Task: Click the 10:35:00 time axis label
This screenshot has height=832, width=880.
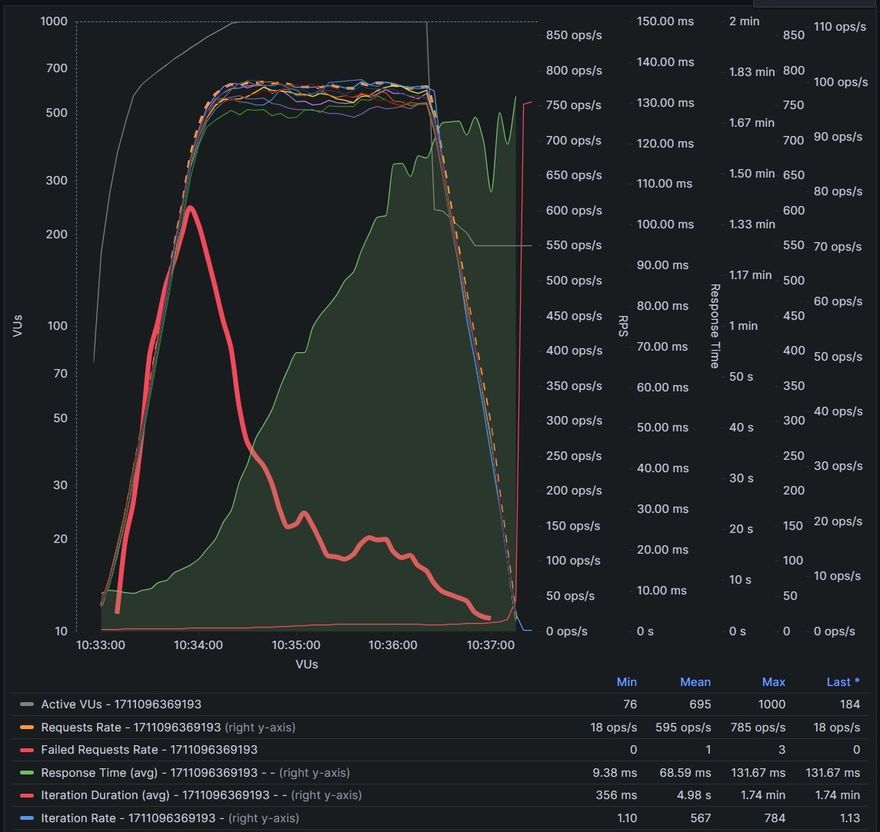Action: tap(296, 646)
